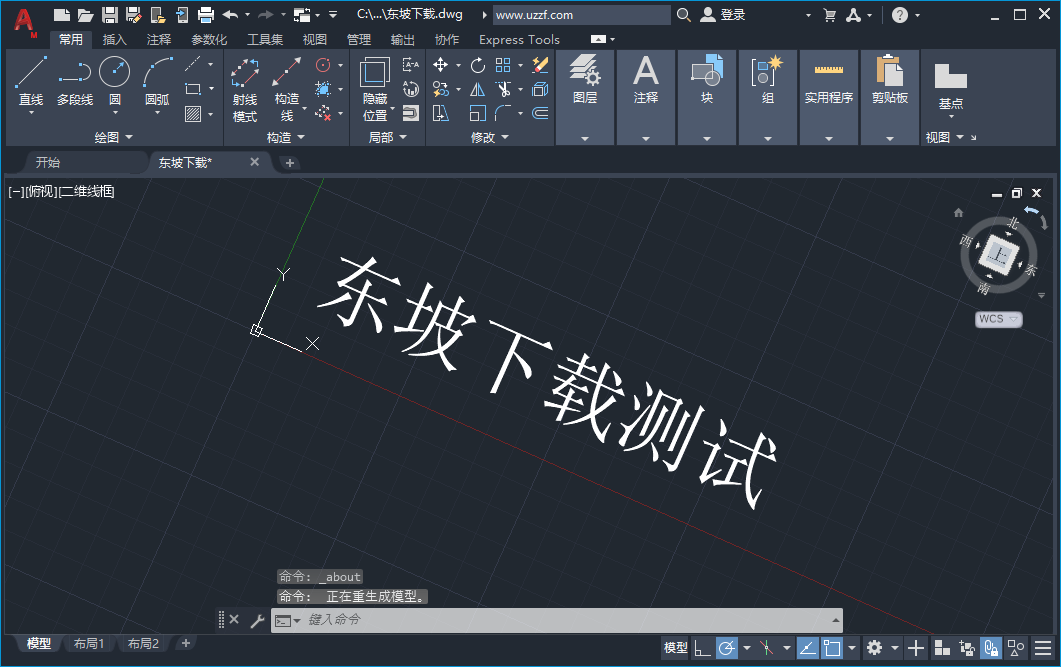
Task: Toggle object snap tracking in status bar
Action: [x=807, y=648]
